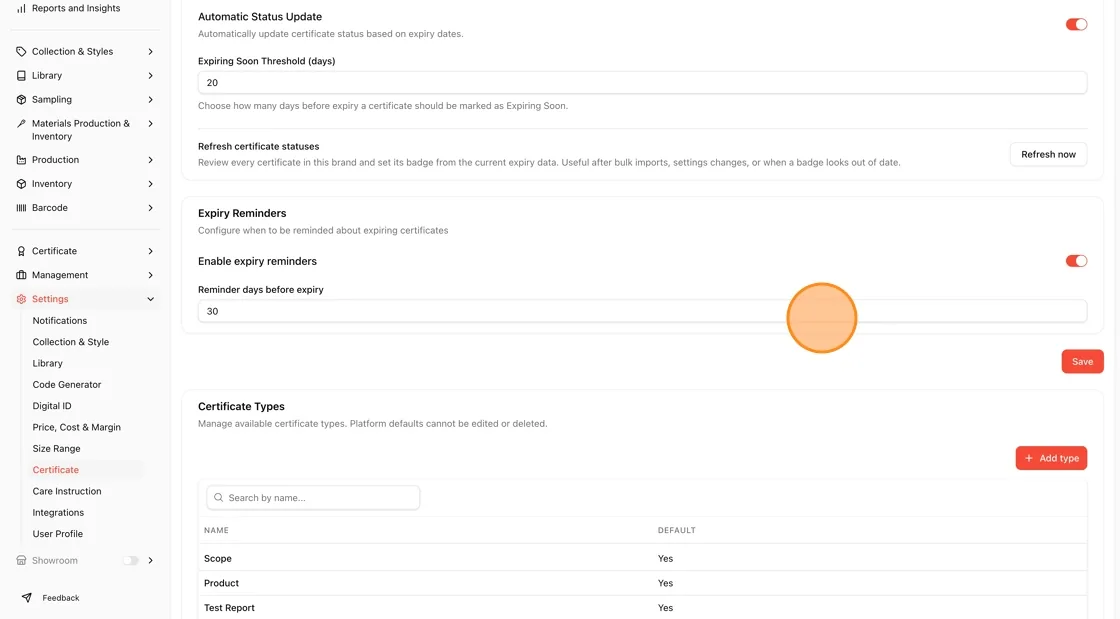Viewport: 1120px width, 619px height.
Task: Click the Save button
Action: [x=1082, y=361]
